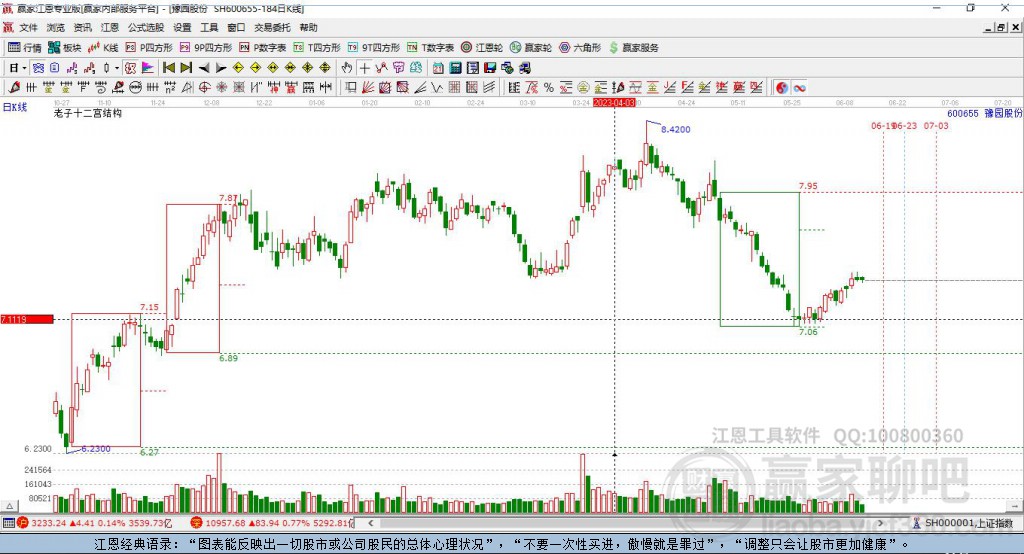Screen dimensions: 1024x554
Task: Open the 资讯 menu
Action: (82, 27)
